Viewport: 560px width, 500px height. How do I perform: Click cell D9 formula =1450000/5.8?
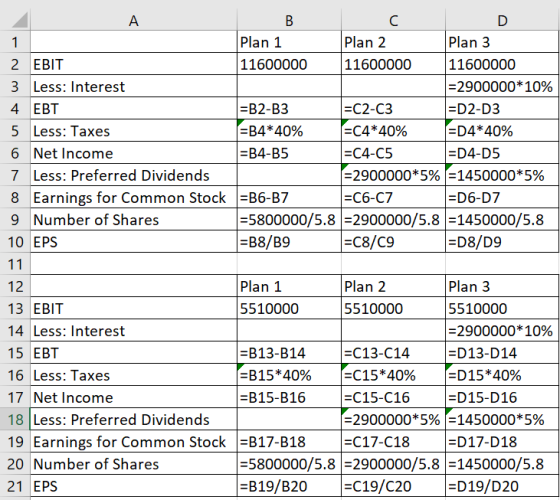[502, 219]
